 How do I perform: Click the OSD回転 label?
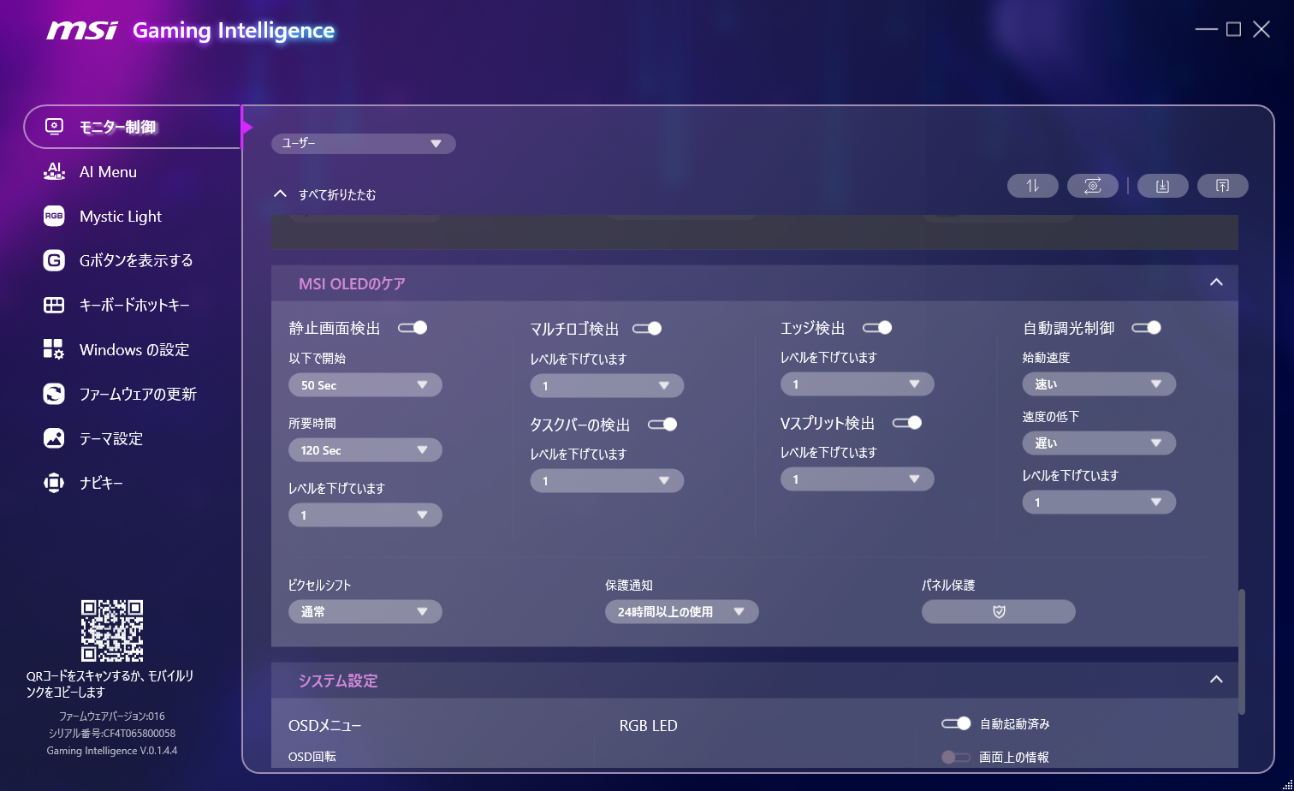[312, 757]
